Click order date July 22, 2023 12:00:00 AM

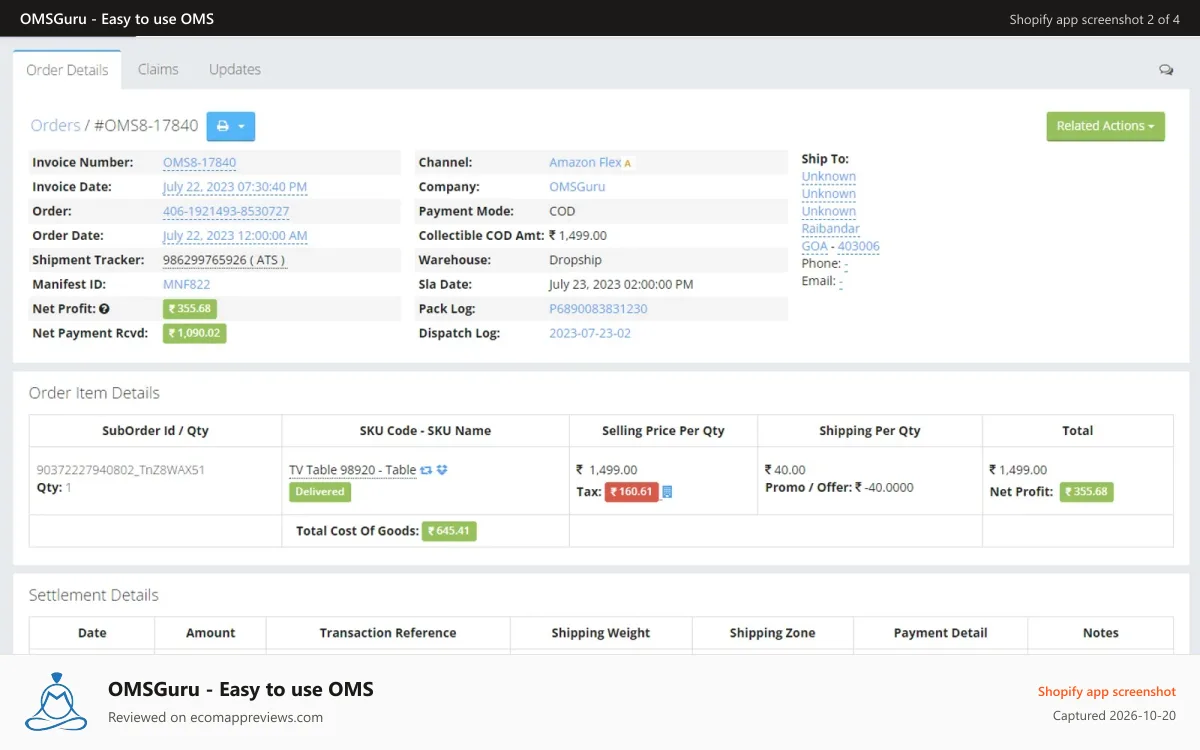235,236
